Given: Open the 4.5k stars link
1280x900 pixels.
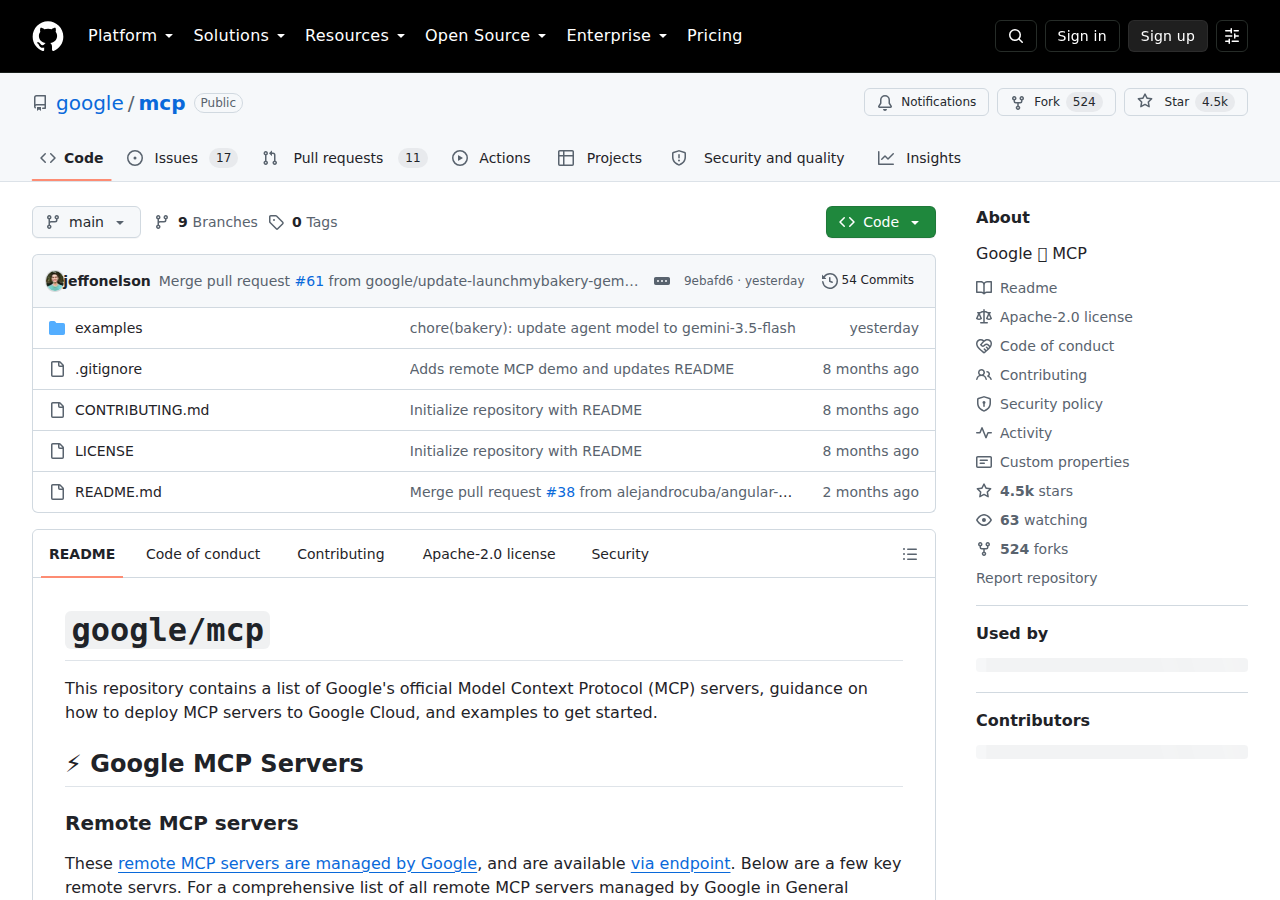Looking at the screenshot, I should point(1036,491).
